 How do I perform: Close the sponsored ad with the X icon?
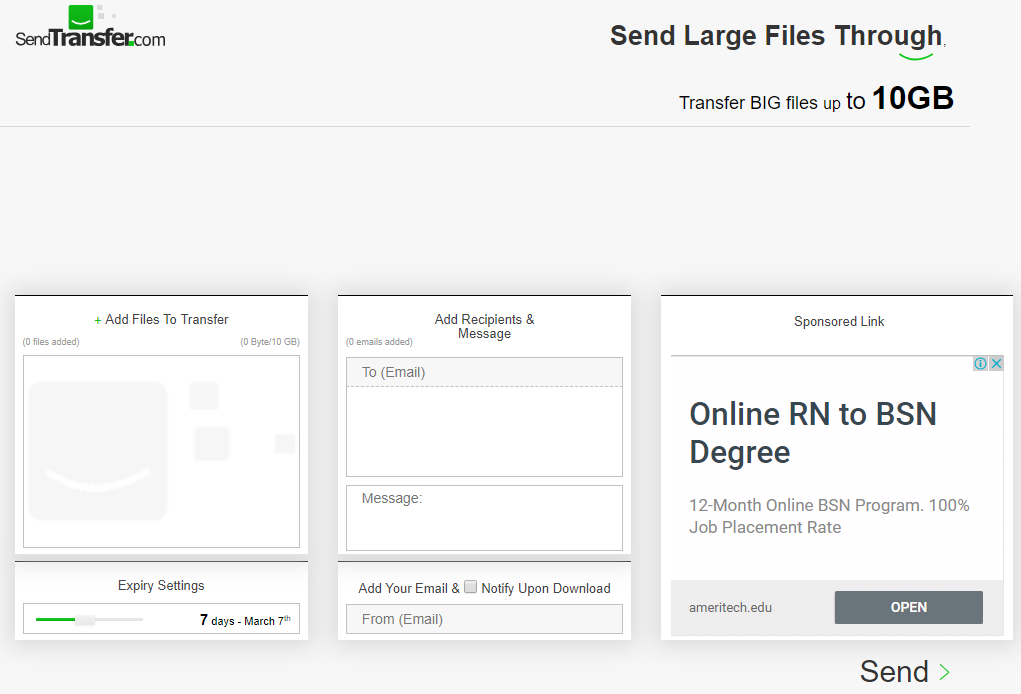point(996,363)
